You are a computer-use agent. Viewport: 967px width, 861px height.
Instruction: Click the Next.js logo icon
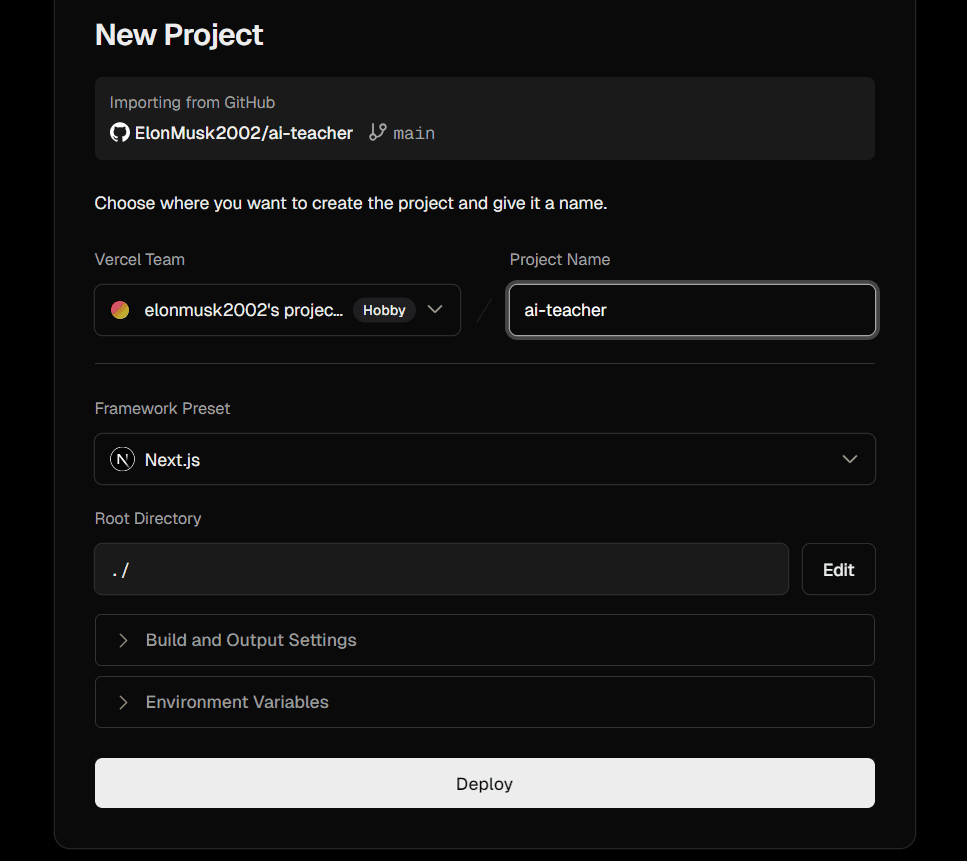(122, 460)
